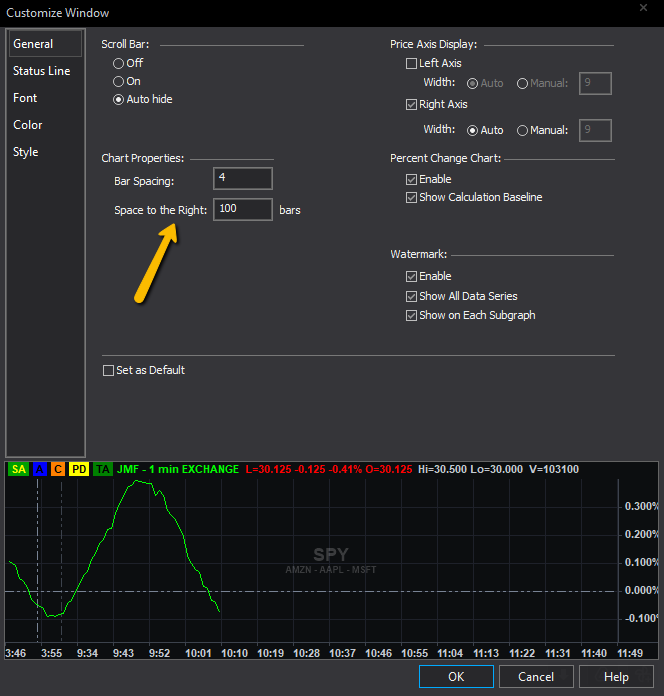Select the Off scroll bar option
664x696 pixels.
(119, 63)
